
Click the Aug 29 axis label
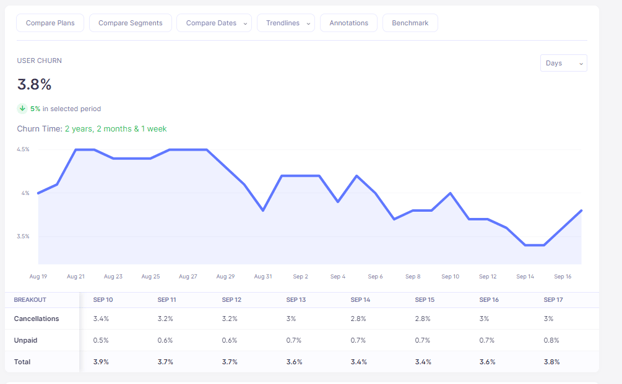coord(225,276)
